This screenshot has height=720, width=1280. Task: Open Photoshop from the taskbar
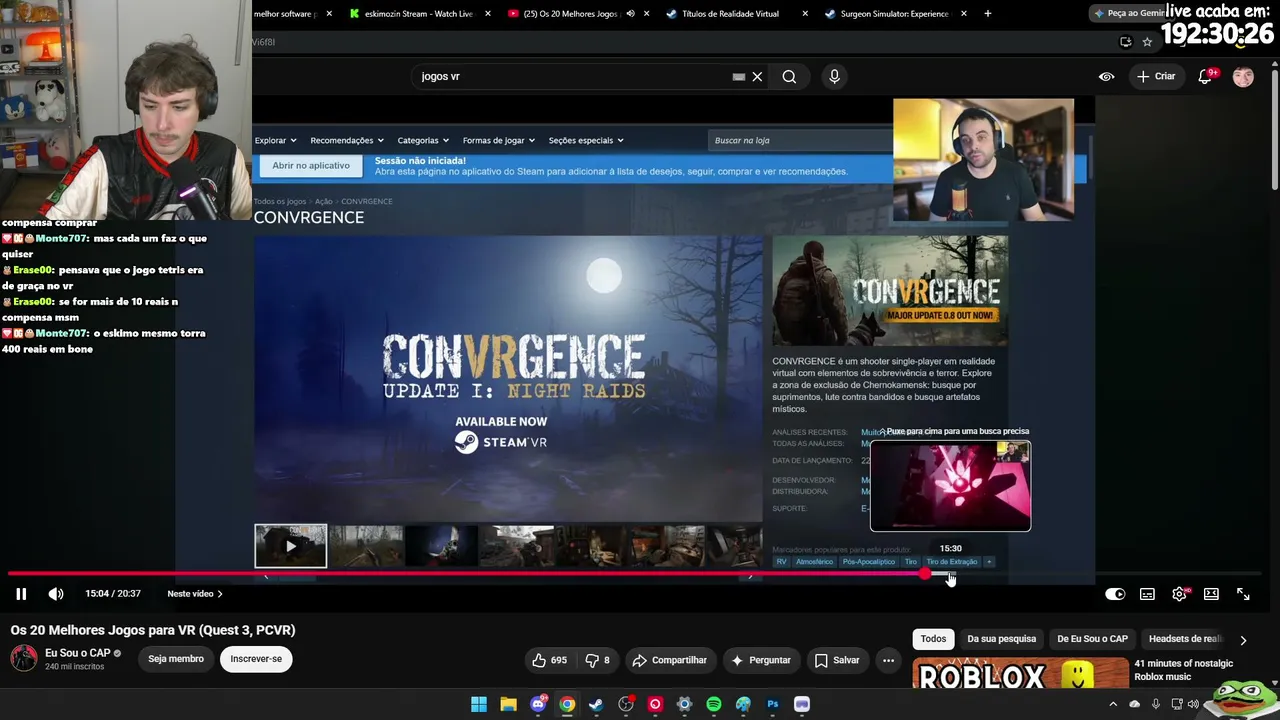[x=772, y=704]
